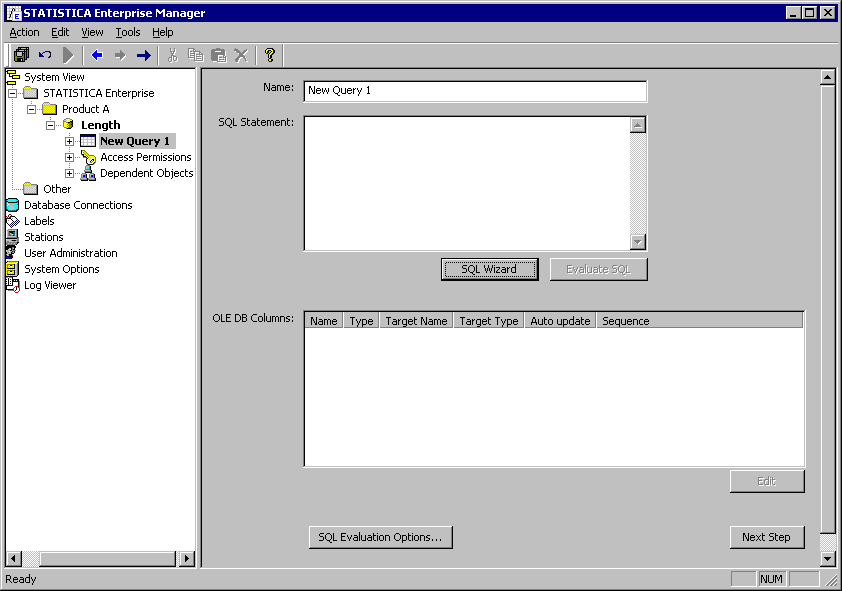This screenshot has width=842, height=591.
Task: Click the SQL Wizard button
Action: [489, 269]
